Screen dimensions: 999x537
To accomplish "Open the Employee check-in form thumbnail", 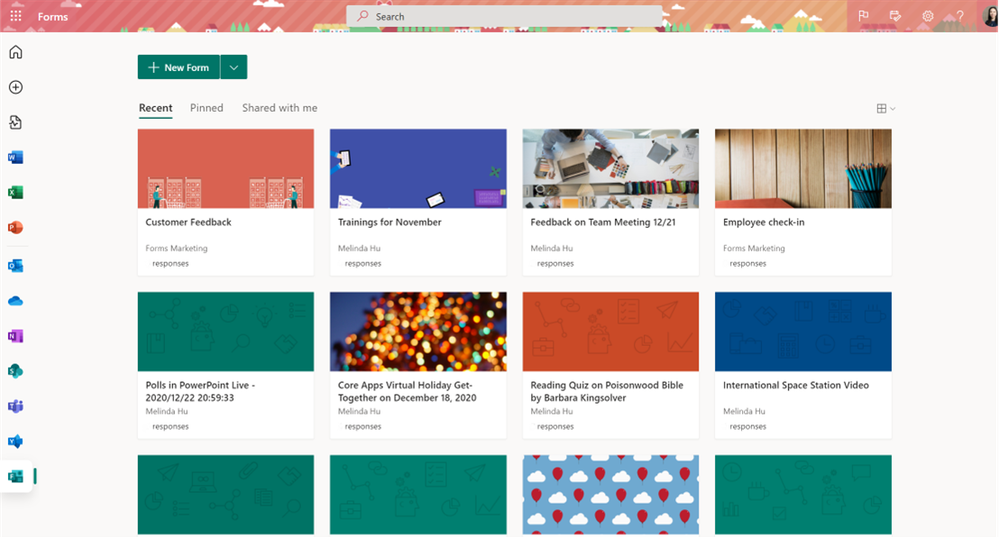I will (803, 169).
